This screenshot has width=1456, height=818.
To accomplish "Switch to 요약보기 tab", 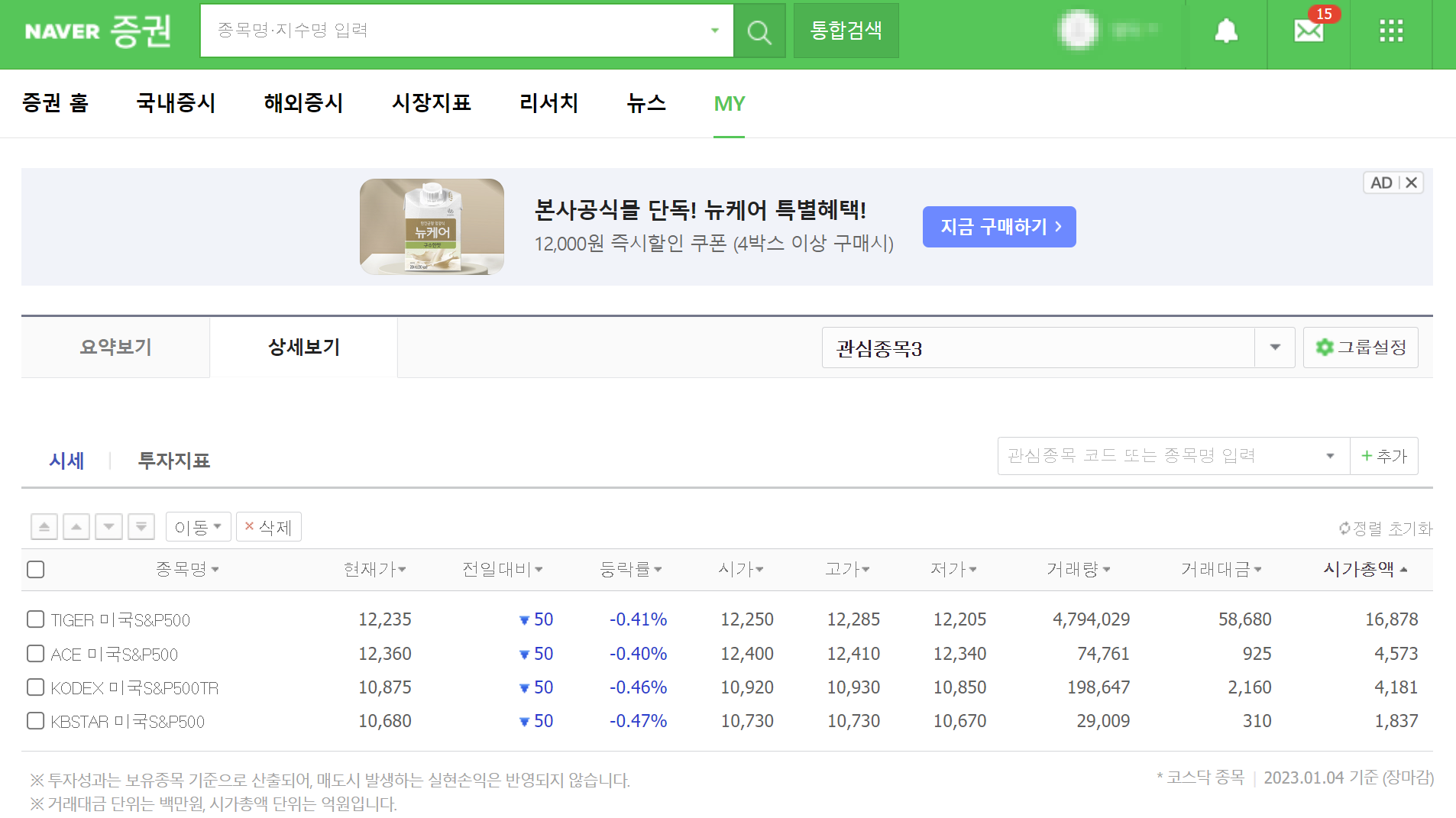I will pos(115,348).
